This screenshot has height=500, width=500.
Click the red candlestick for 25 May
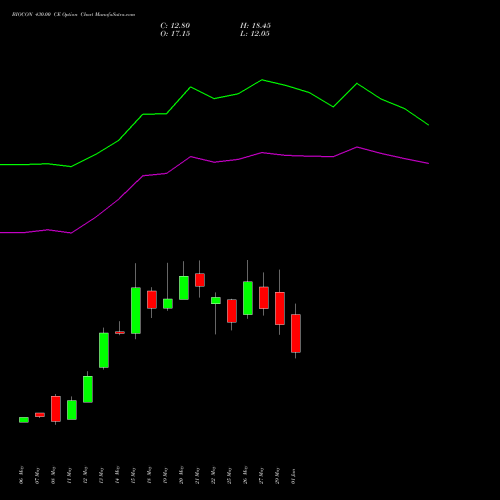232,311
